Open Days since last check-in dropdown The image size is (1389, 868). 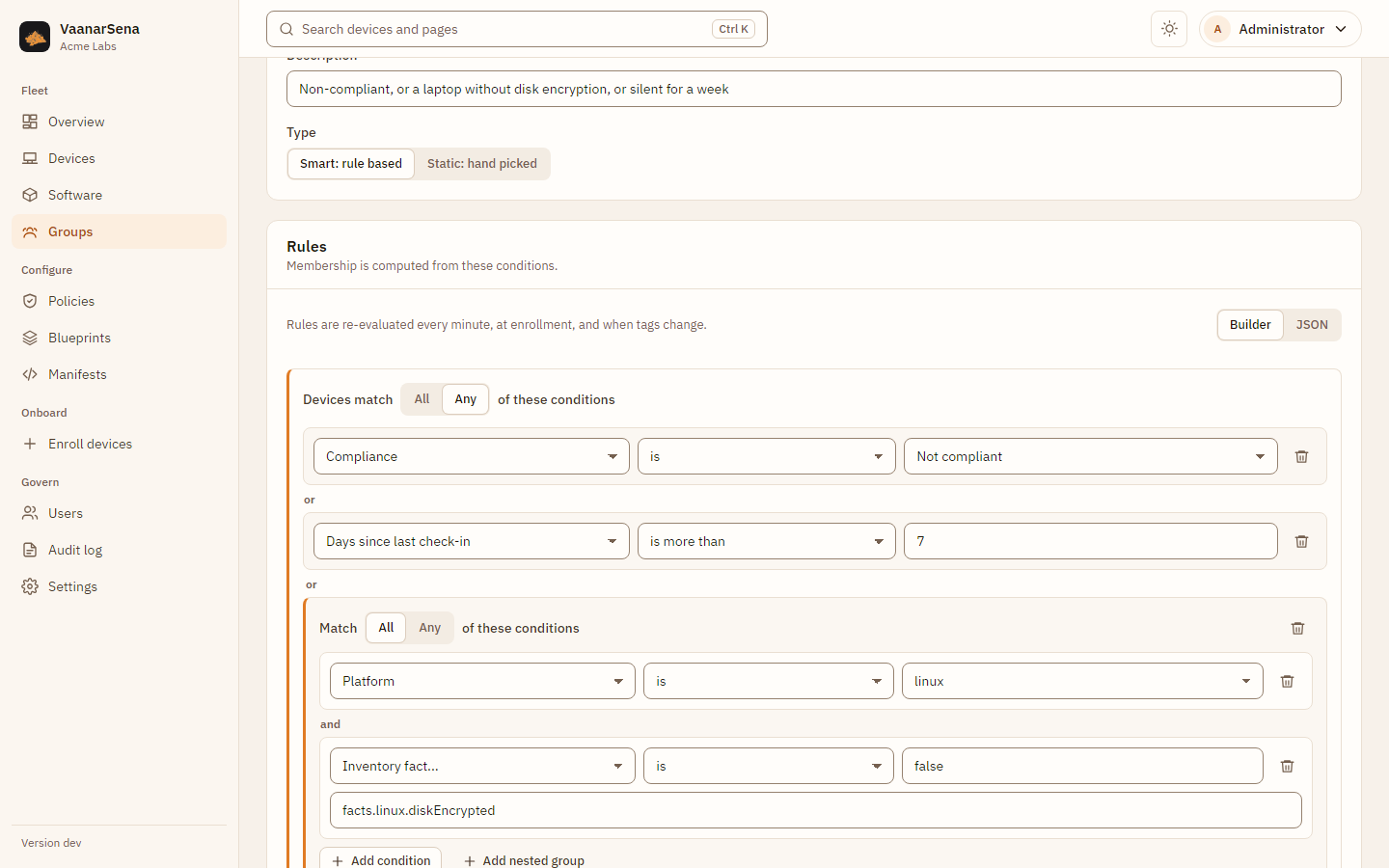pos(472,541)
